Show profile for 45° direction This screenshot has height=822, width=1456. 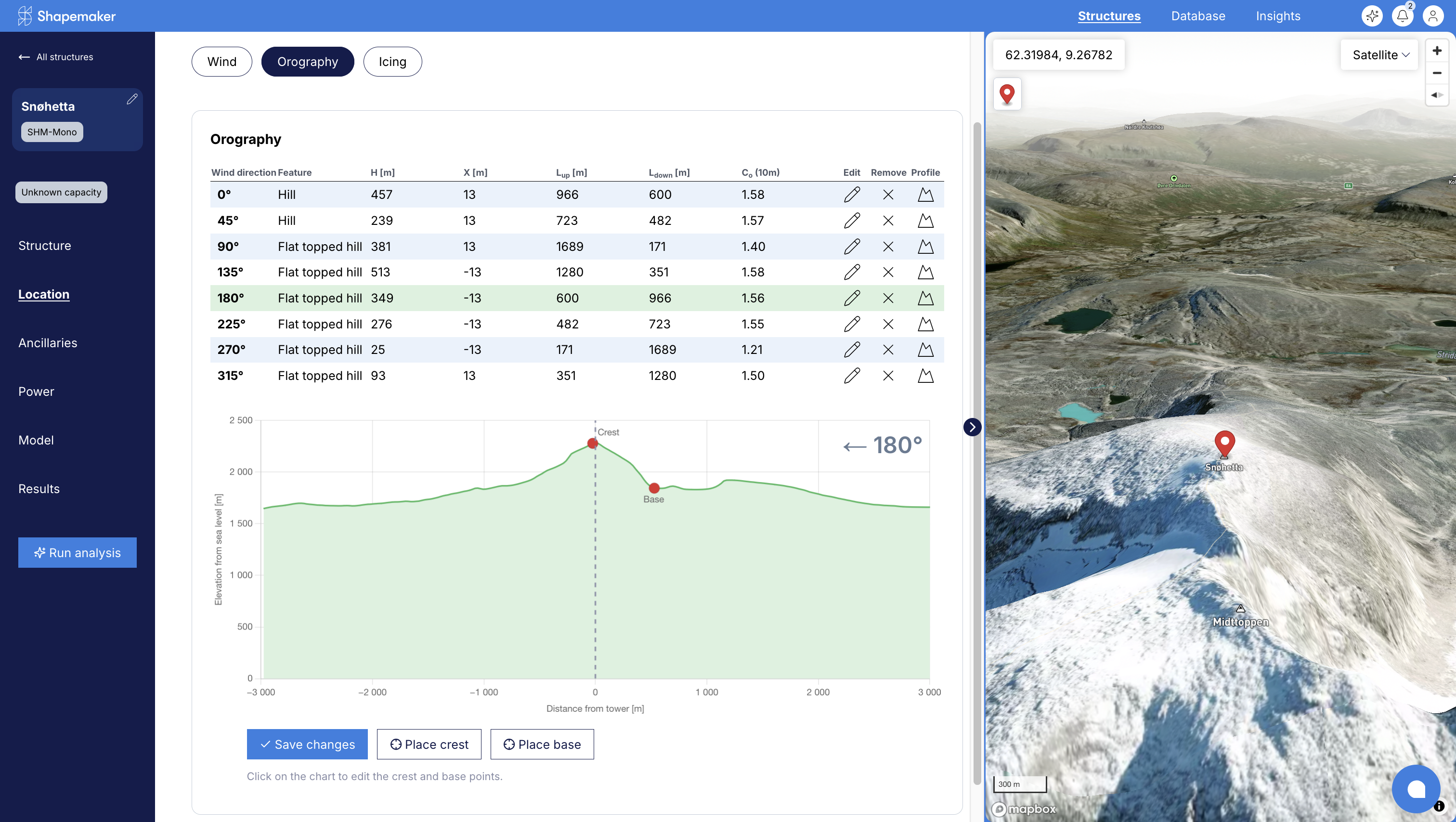pyautogui.click(x=925, y=221)
